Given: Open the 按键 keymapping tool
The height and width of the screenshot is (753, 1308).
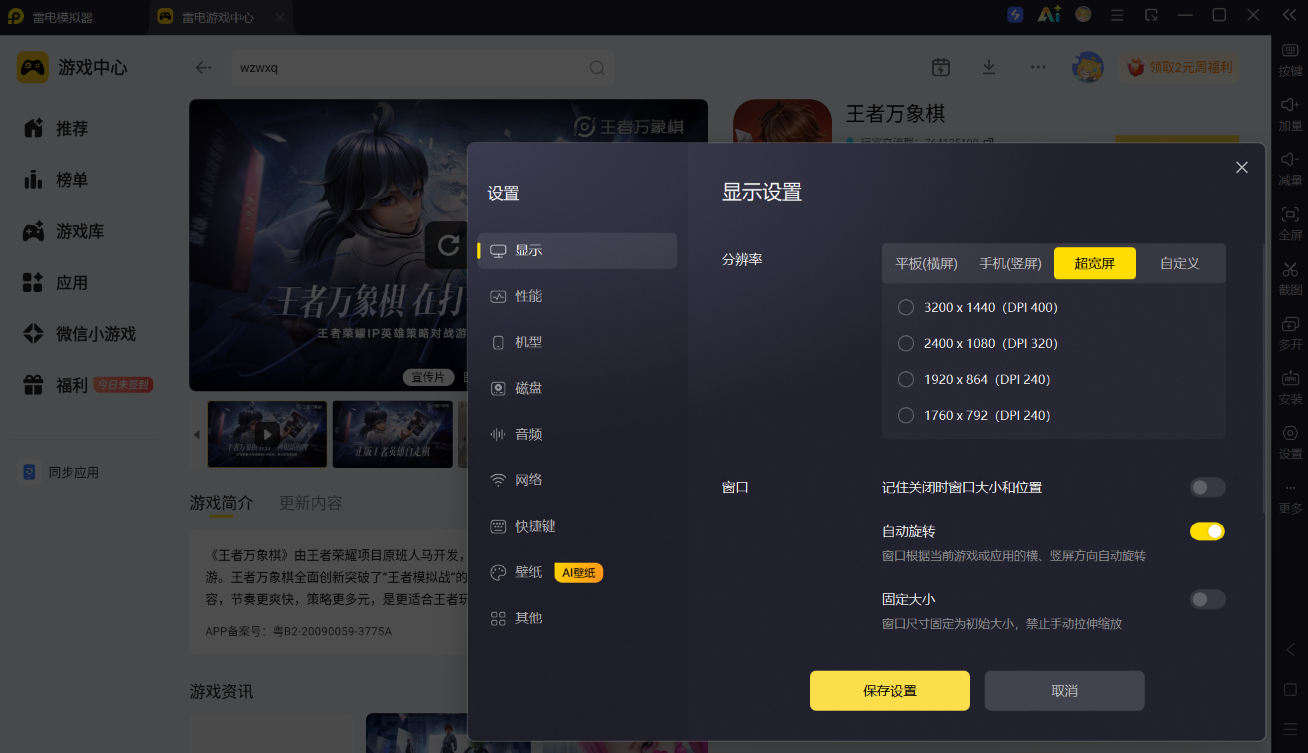Looking at the screenshot, I should pyautogui.click(x=1290, y=60).
